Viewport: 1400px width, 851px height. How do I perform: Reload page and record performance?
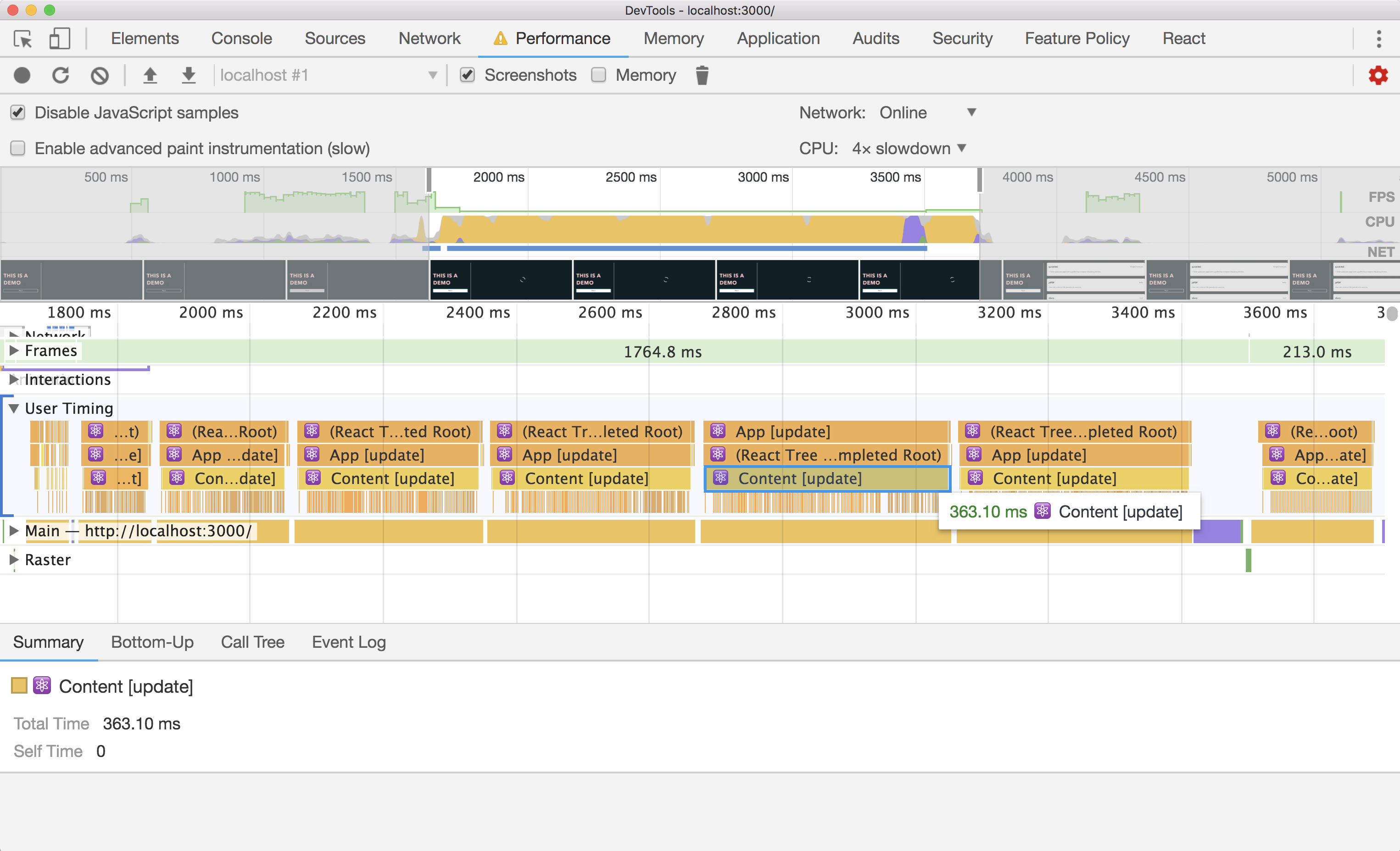[60, 75]
